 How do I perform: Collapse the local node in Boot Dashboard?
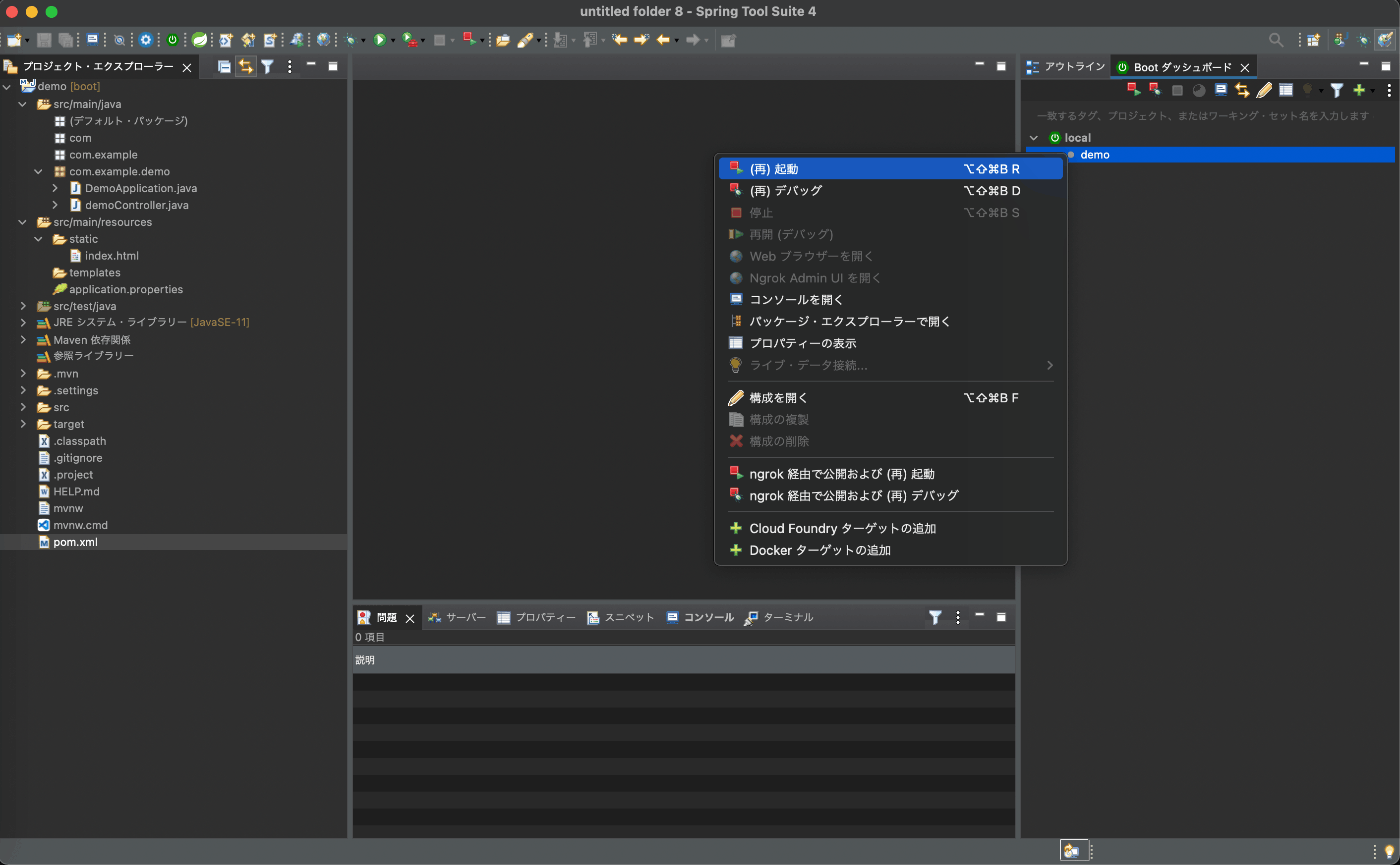(1034, 138)
